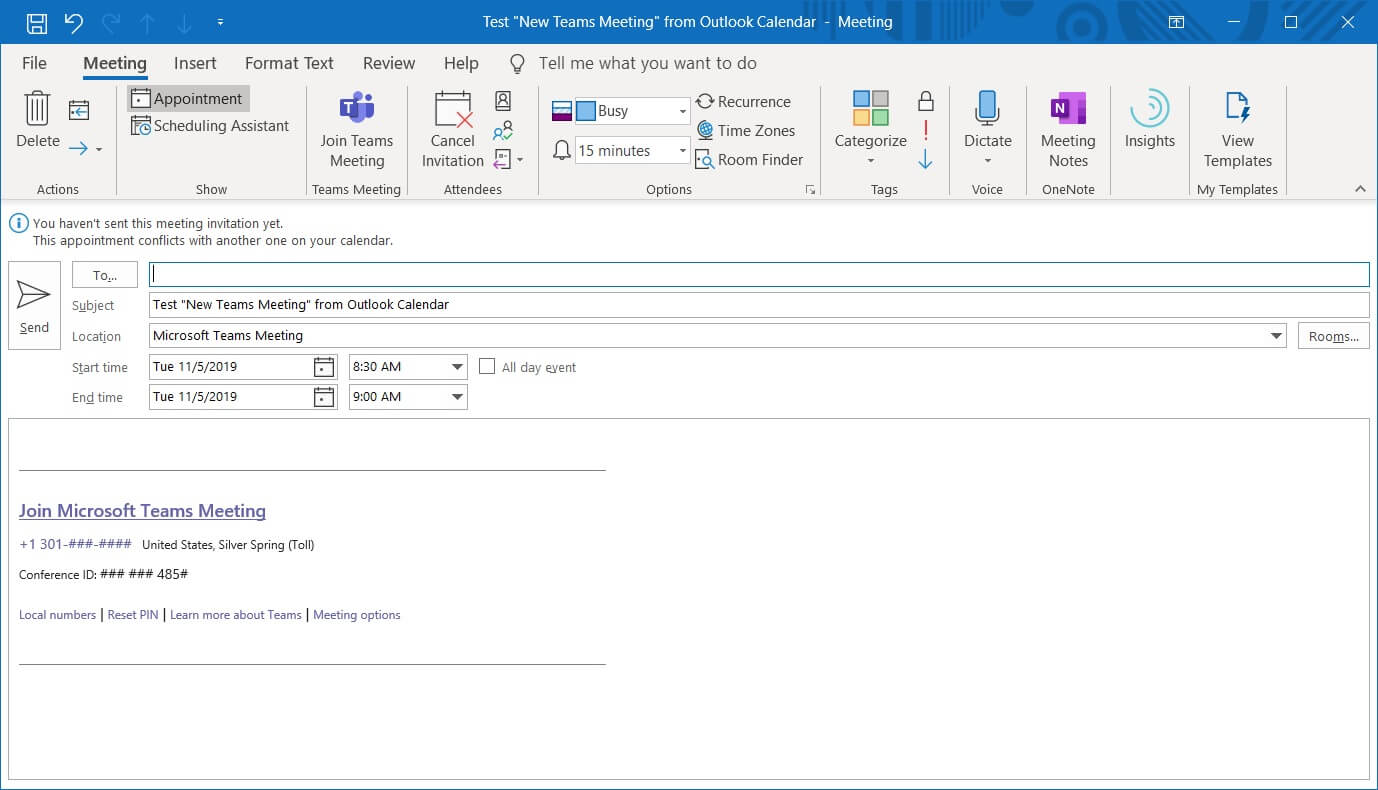Click the Reminder bell icon
Image resolution: width=1378 pixels, height=790 pixels.
point(562,151)
